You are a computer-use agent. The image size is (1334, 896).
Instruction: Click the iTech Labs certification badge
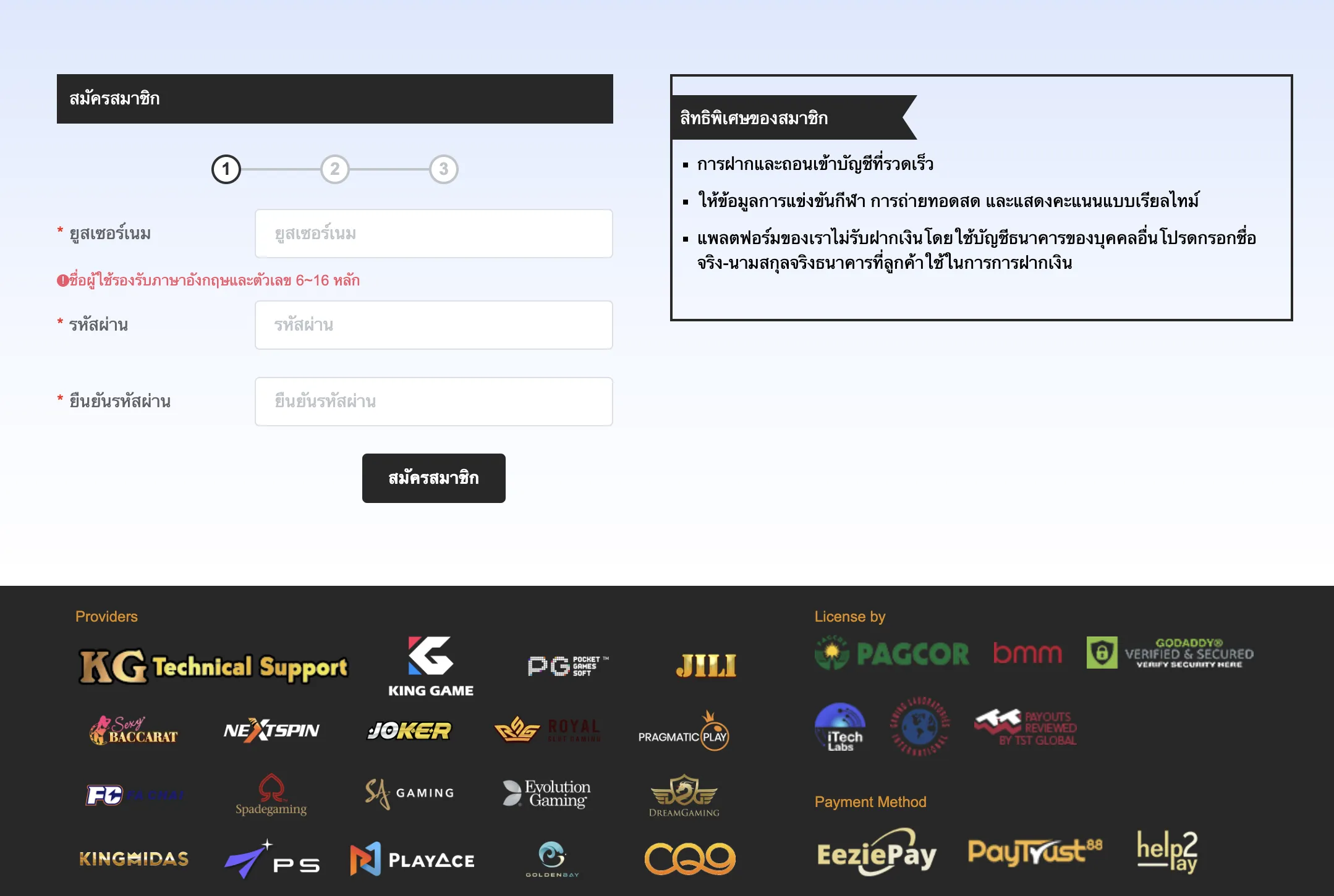point(839,727)
